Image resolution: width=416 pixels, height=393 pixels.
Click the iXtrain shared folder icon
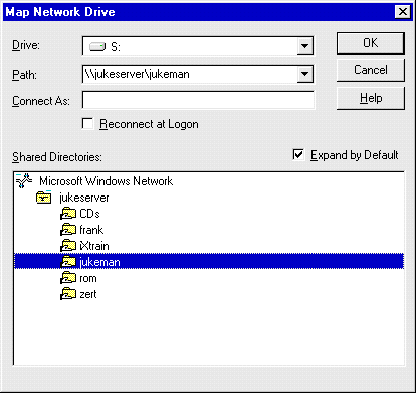tap(68, 246)
